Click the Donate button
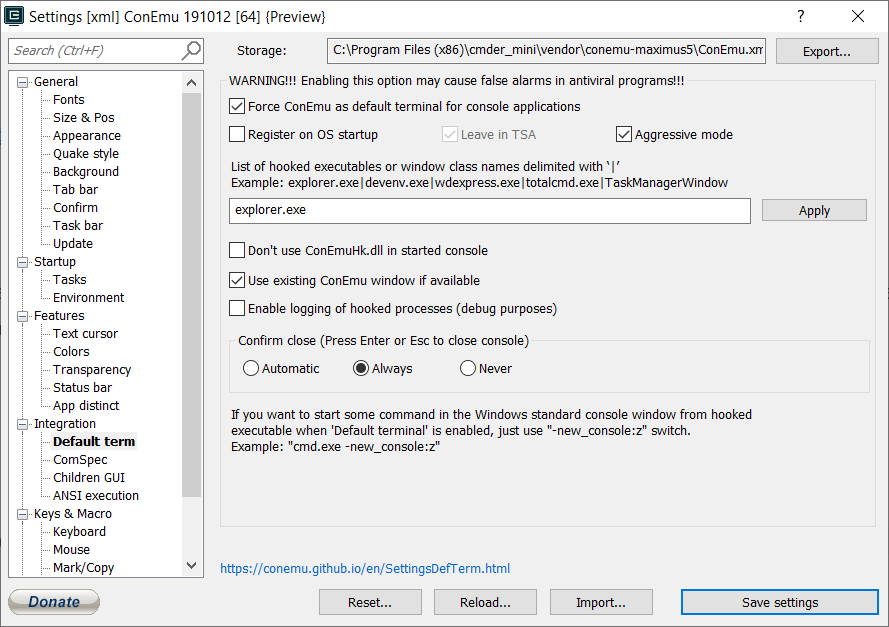The width and height of the screenshot is (889, 627). (x=54, y=602)
